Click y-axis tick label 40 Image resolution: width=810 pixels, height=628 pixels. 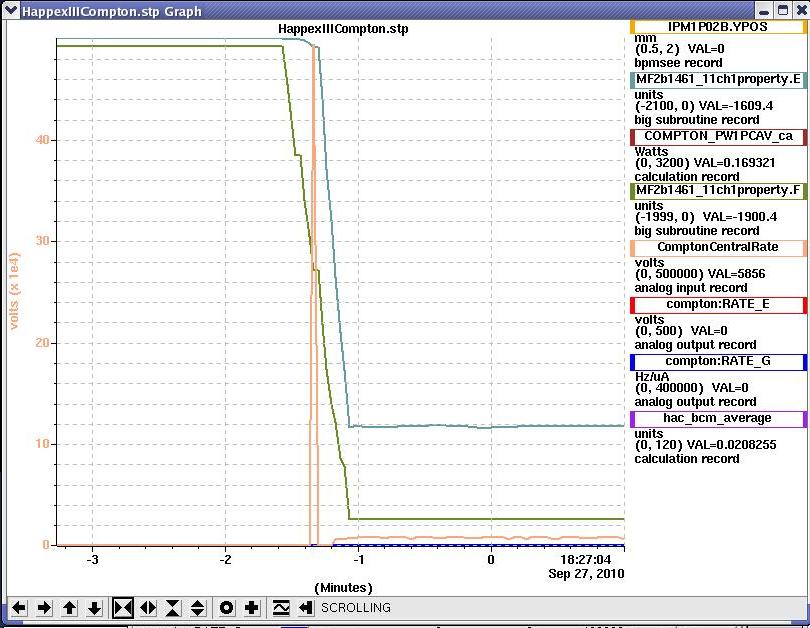coord(42,140)
